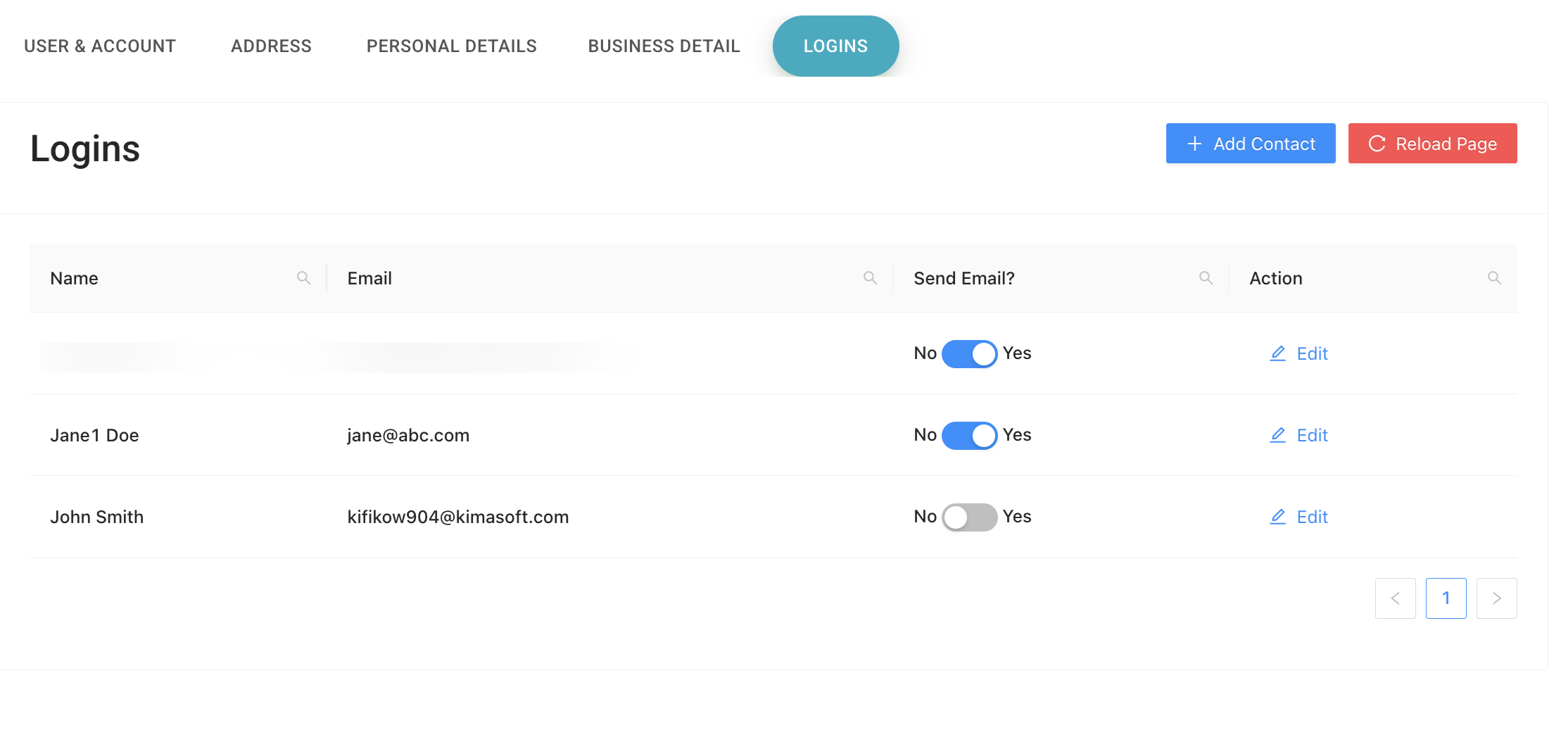Viewport: 1568px width, 742px height.
Task: Click the pencil icon in Jane1 Doe row
Action: click(x=1277, y=435)
